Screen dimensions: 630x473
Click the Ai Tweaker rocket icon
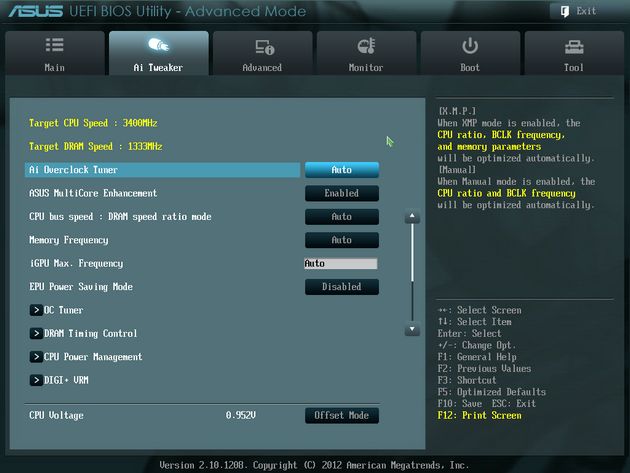[x=158, y=45]
